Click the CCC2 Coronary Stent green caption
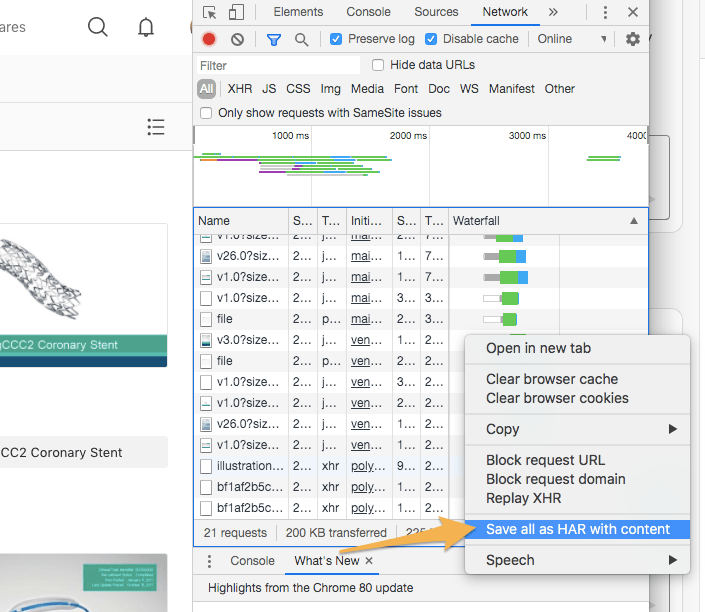Image resolution: width=705 pixels, height=612 pixels. pyautogui.click(x=84, y=345)
